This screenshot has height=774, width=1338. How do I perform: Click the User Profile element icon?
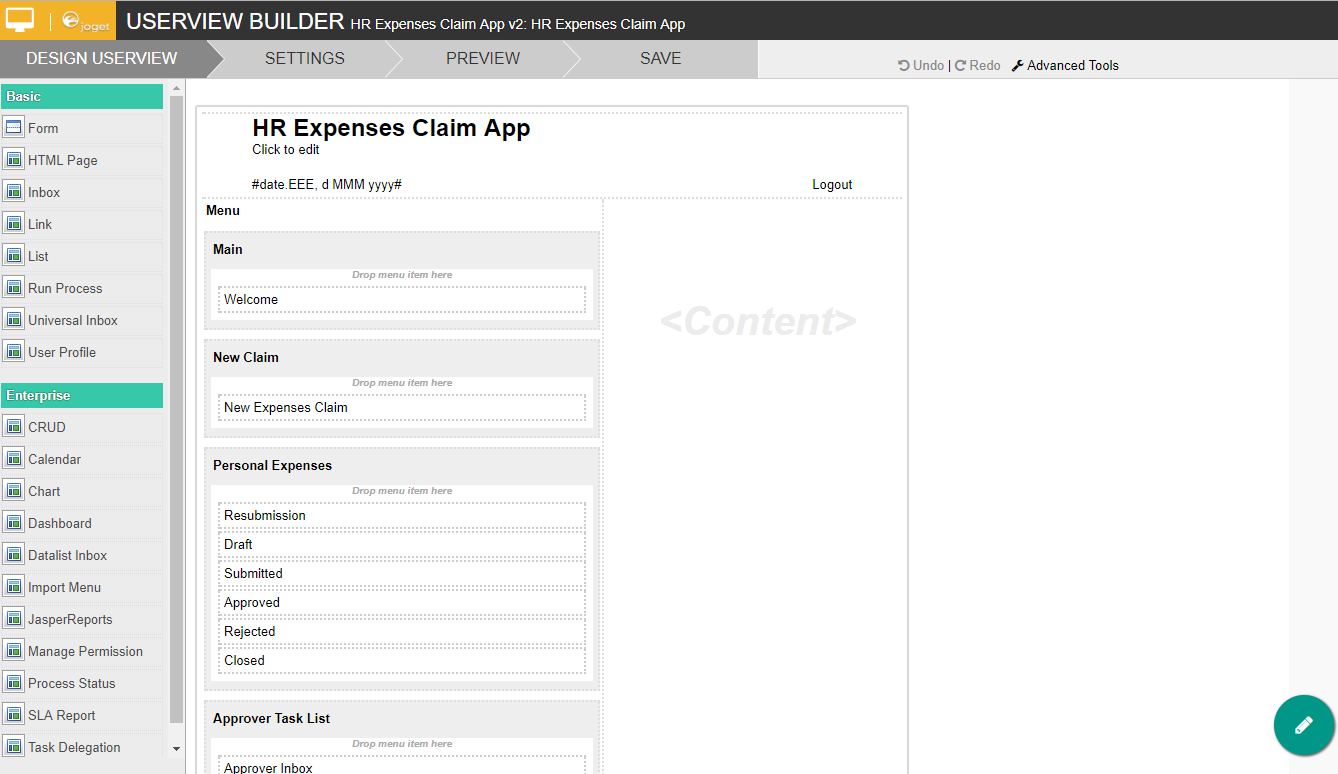(x=13, y=351)
